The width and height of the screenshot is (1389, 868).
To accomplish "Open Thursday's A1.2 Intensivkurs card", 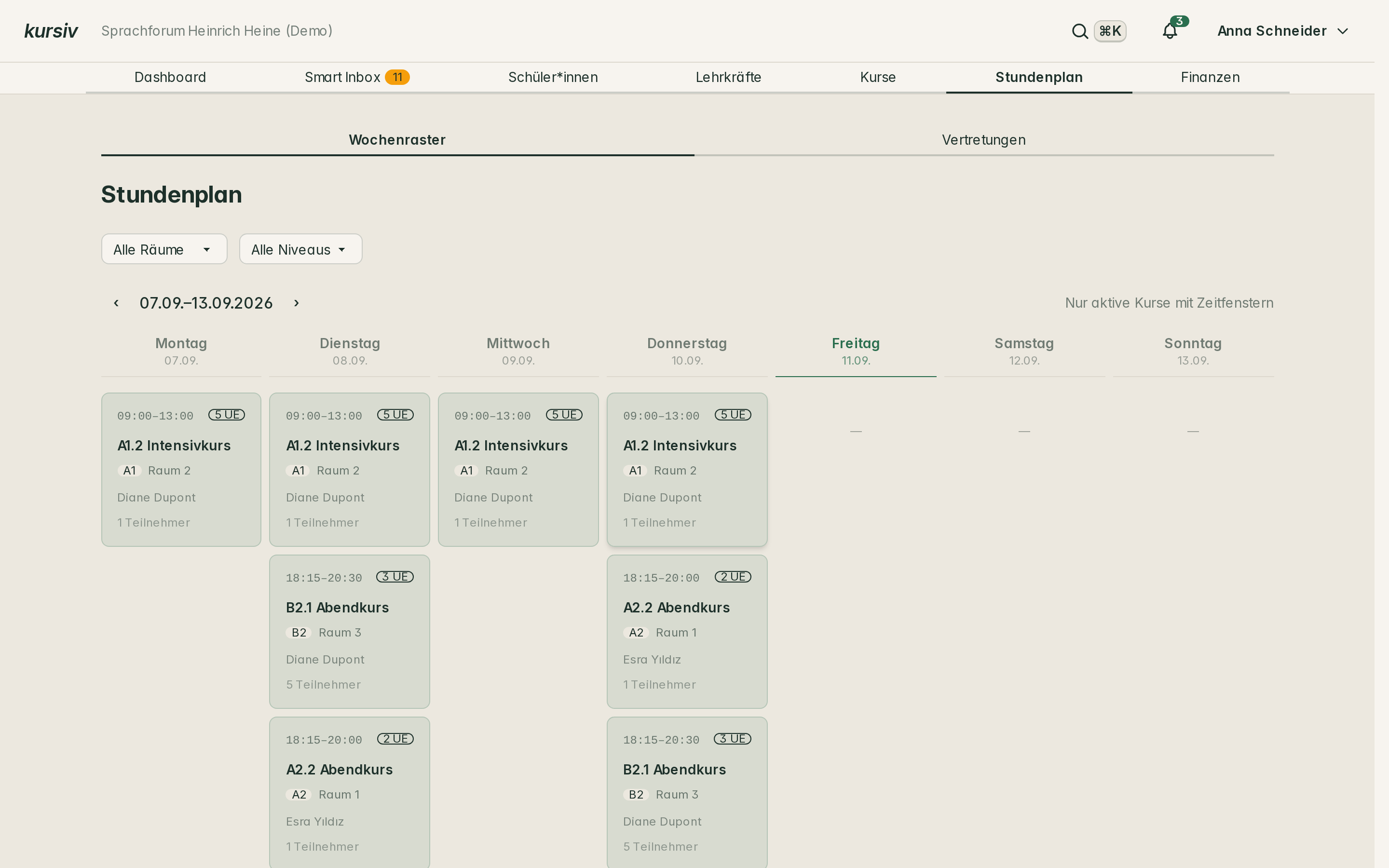I will (687, 470).
